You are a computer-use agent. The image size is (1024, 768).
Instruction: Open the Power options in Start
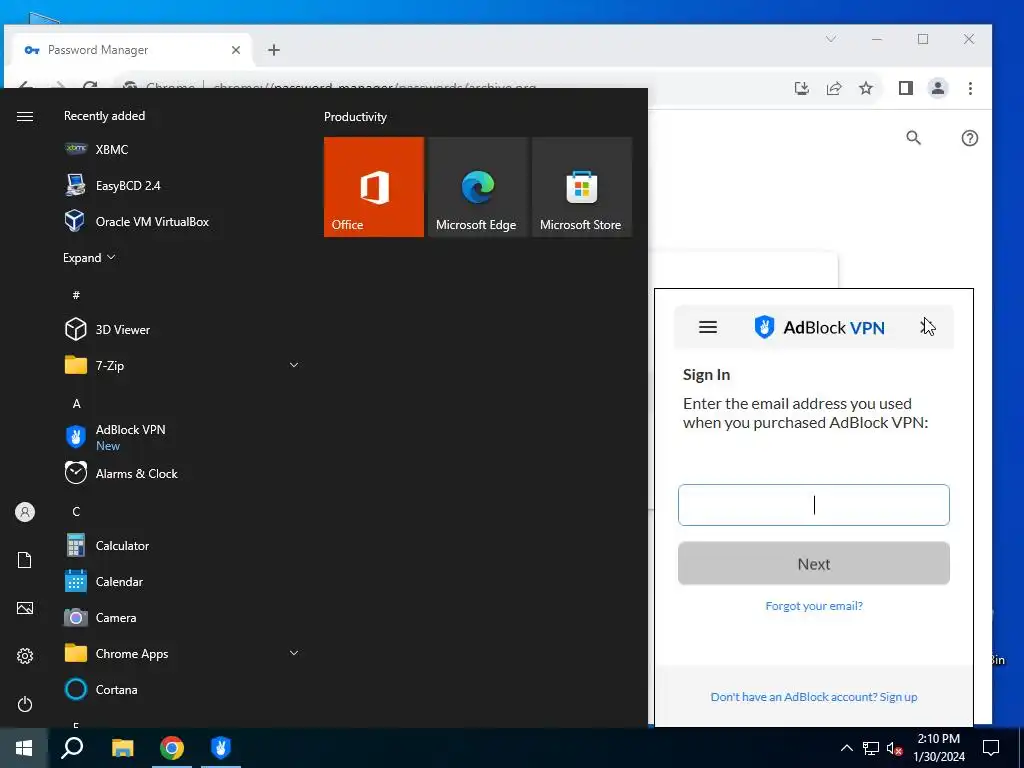click(25, 704)
